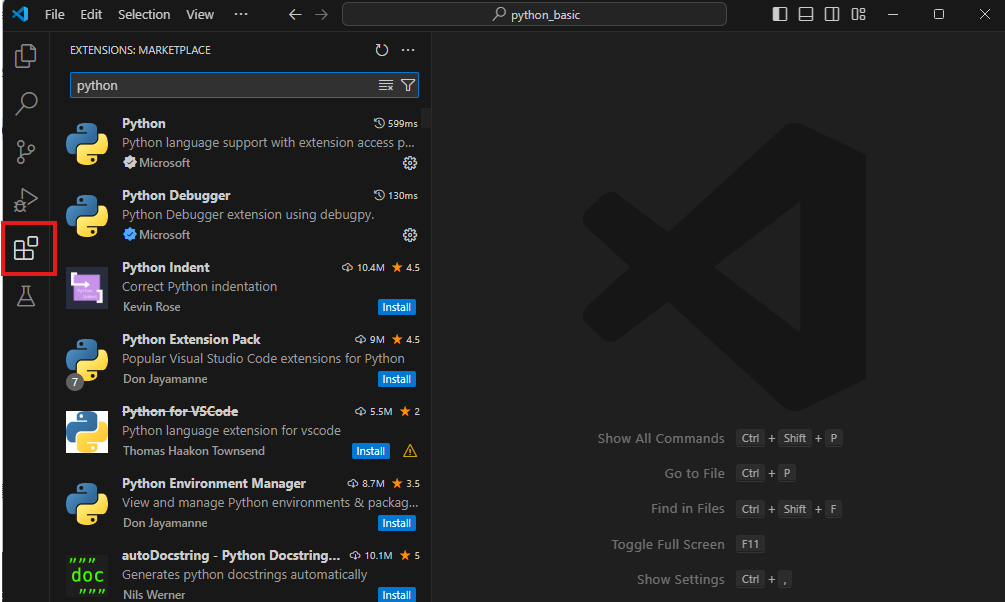This screenshot has height=602, width=1005.
Task: Click EXTENSIONS: MARKETPLACE header label
Action: click(x=140, y=50)
